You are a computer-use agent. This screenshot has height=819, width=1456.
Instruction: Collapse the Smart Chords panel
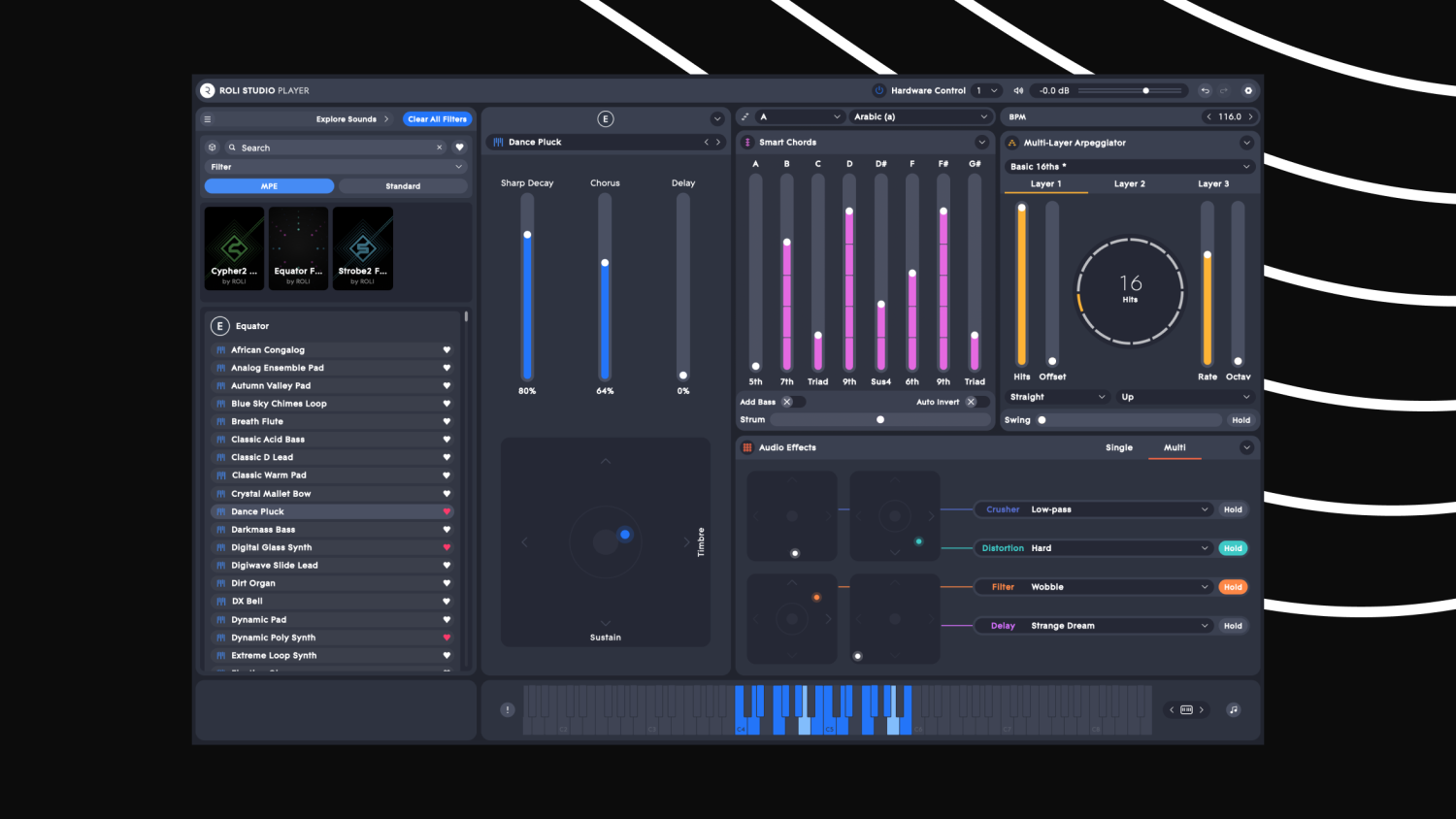click(981, 142)
